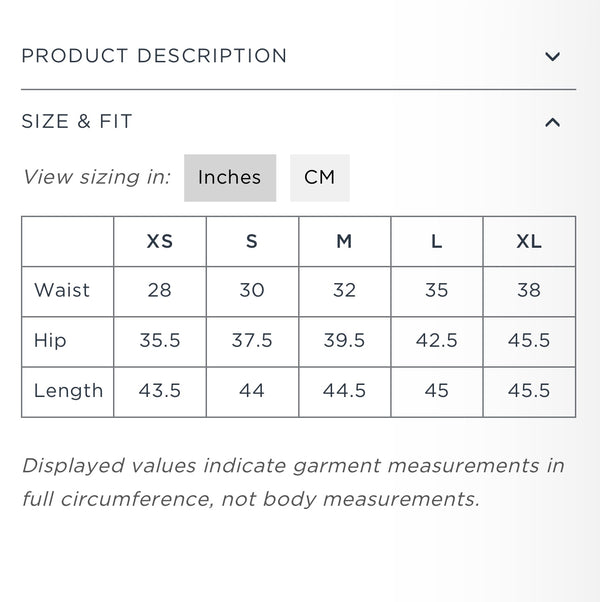Expand the Product Description chevron
The width and height of the screenshot is (600, 602).
click(x=552, y=57)
